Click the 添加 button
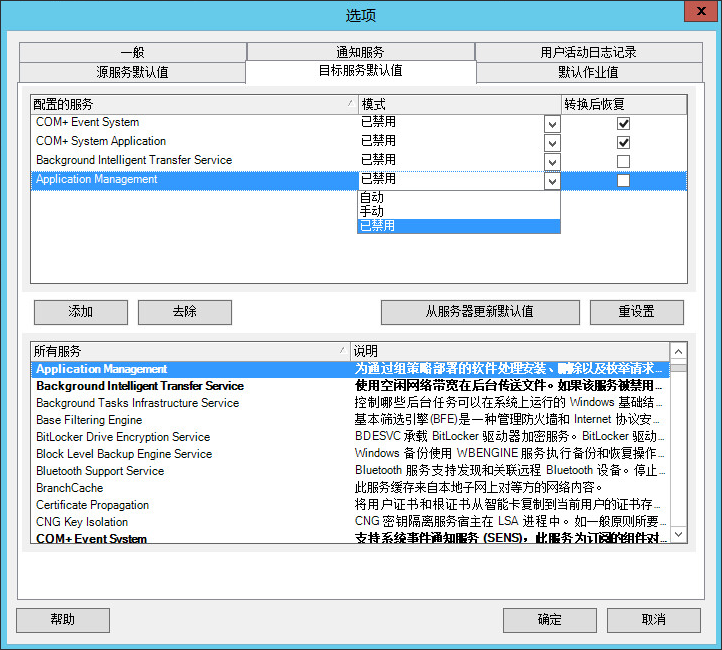722x650 pixels. pyautogui.click(x=81, y=312)
